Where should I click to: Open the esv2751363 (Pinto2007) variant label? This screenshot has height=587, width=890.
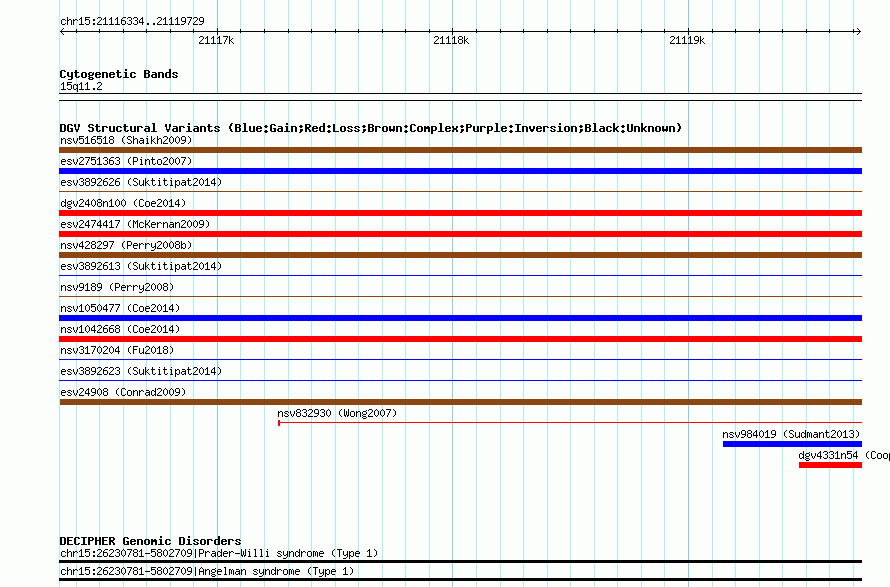[x=126, y=161]
